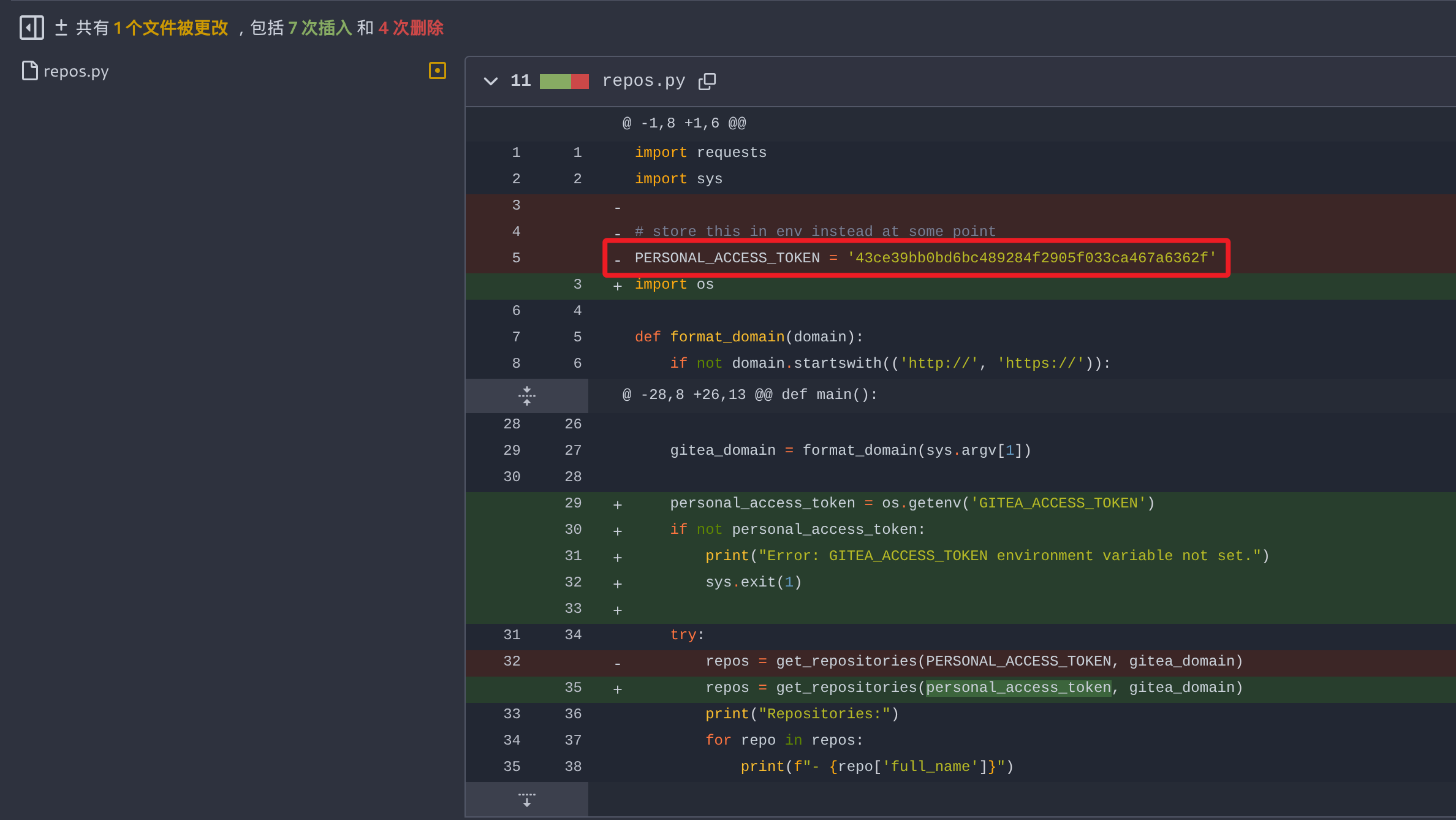Collapse the repos.py diff with chevron
This screenshot has width=1456, height=820.
pyautogui.click(x=490, y=81)
